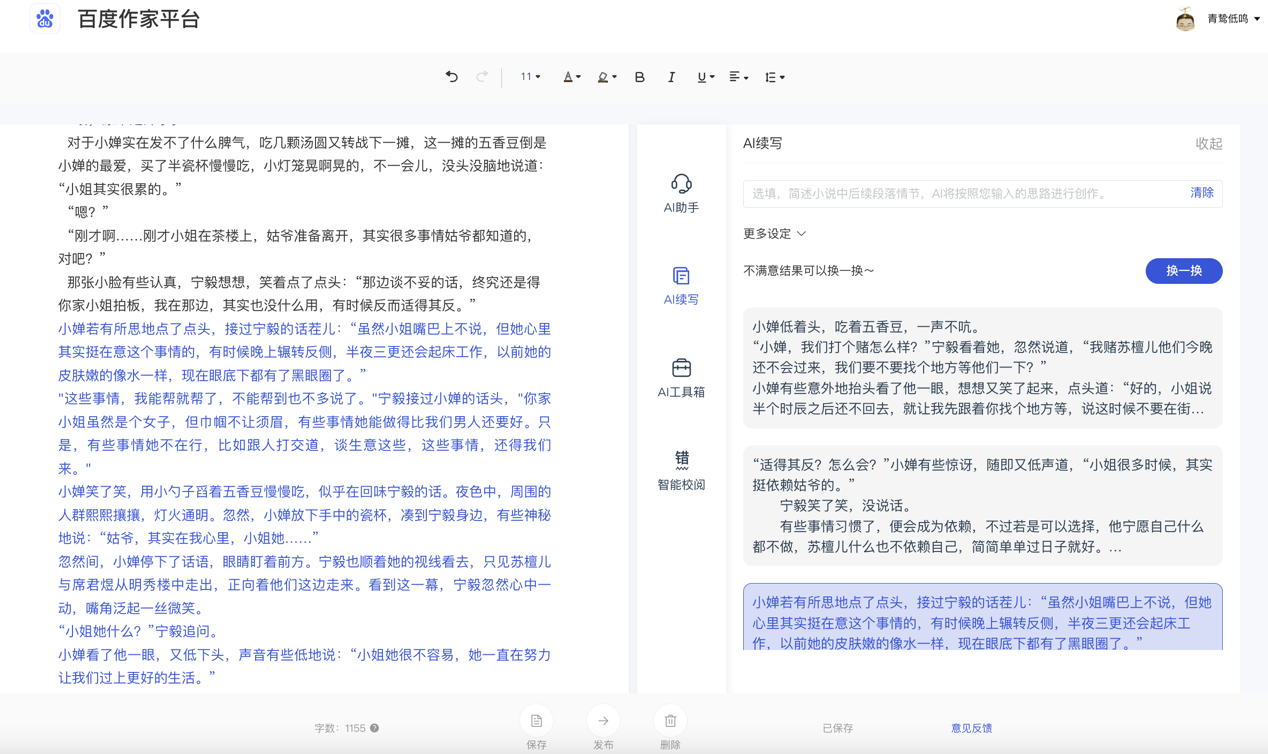The width and height of the screenshot is (1268, 754).
Task: Click the 百度作家平台 title
Action: (x=139, y=19)
